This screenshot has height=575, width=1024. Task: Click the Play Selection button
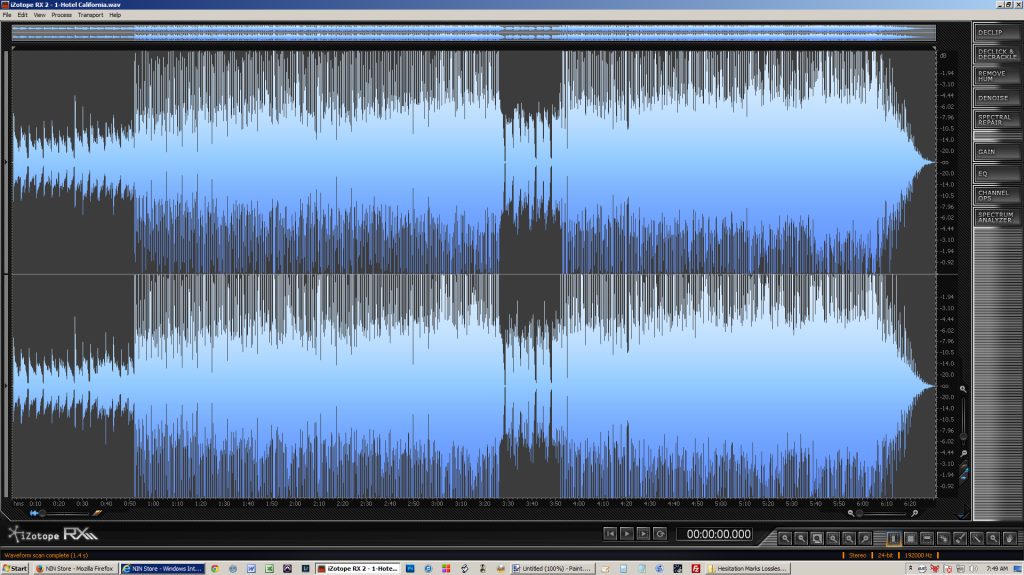(643, 534)
